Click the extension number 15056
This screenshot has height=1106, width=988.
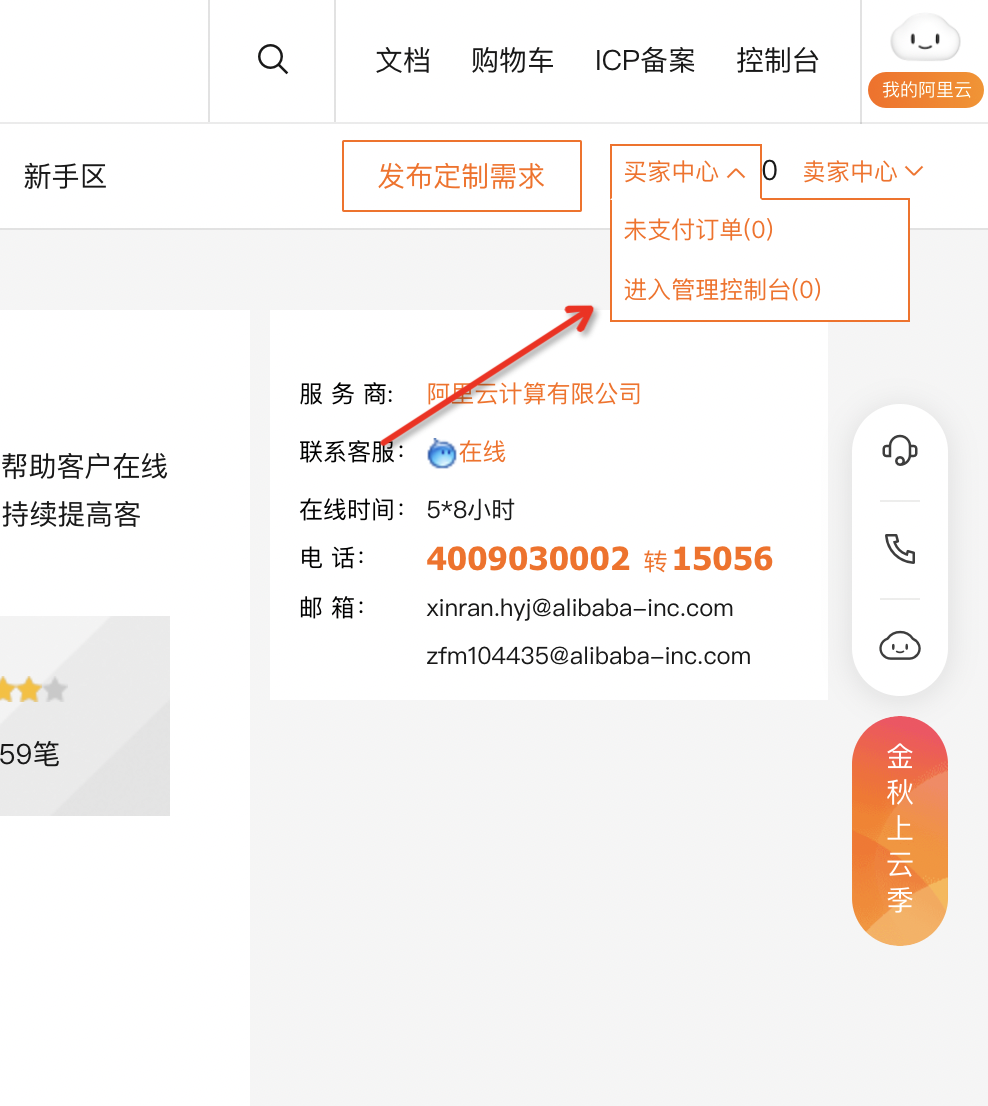click(723, 559)
